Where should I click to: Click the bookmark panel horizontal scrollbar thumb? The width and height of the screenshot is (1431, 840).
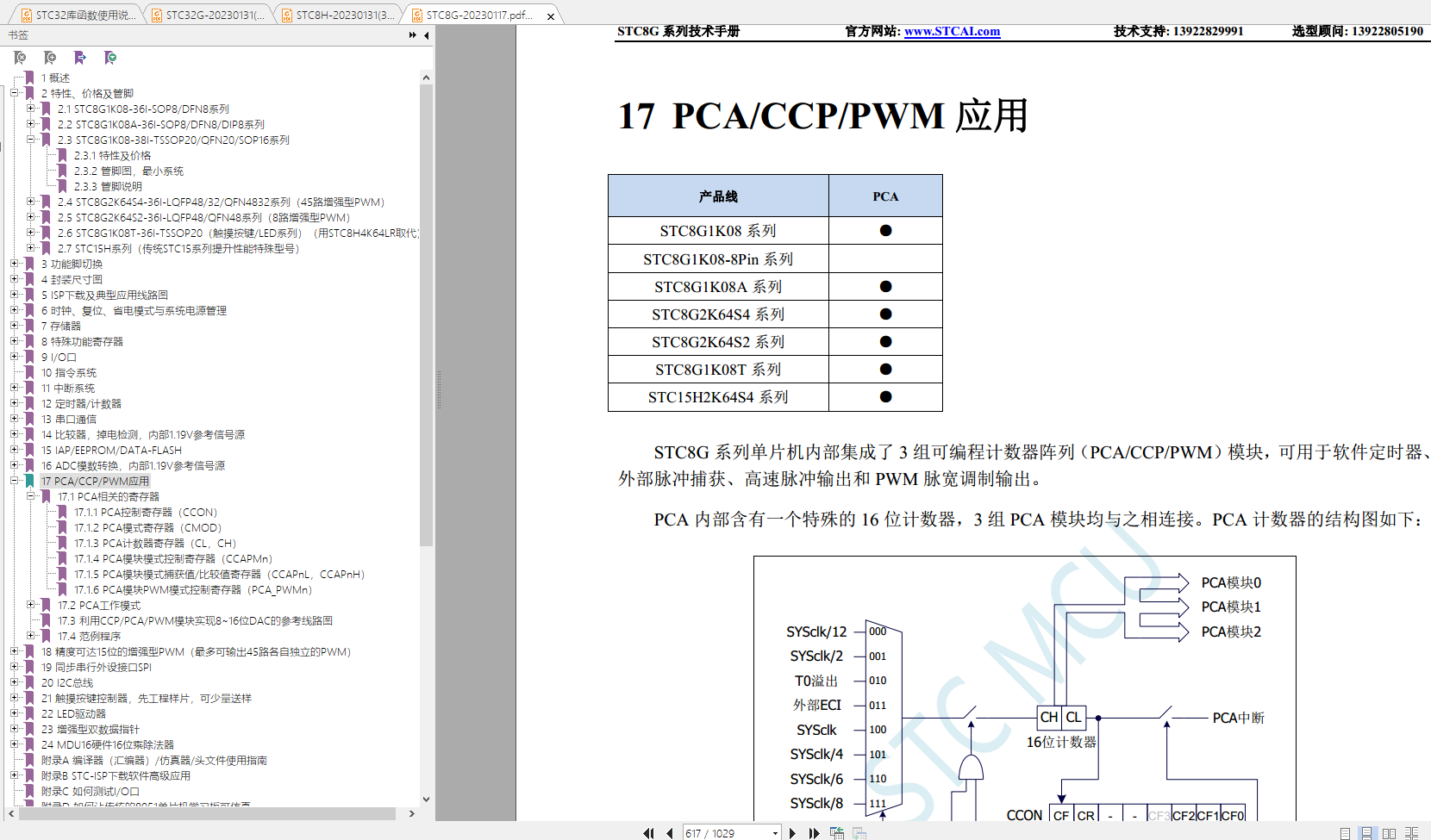coord(206,813)
